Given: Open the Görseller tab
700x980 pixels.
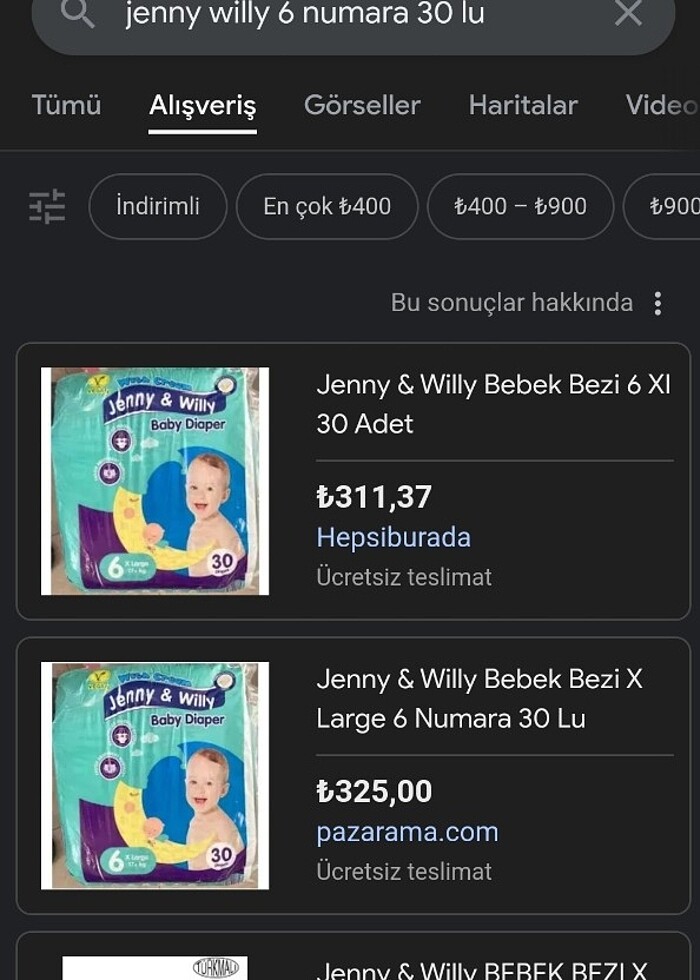Looking at the screenshot, I should (362, 105).
